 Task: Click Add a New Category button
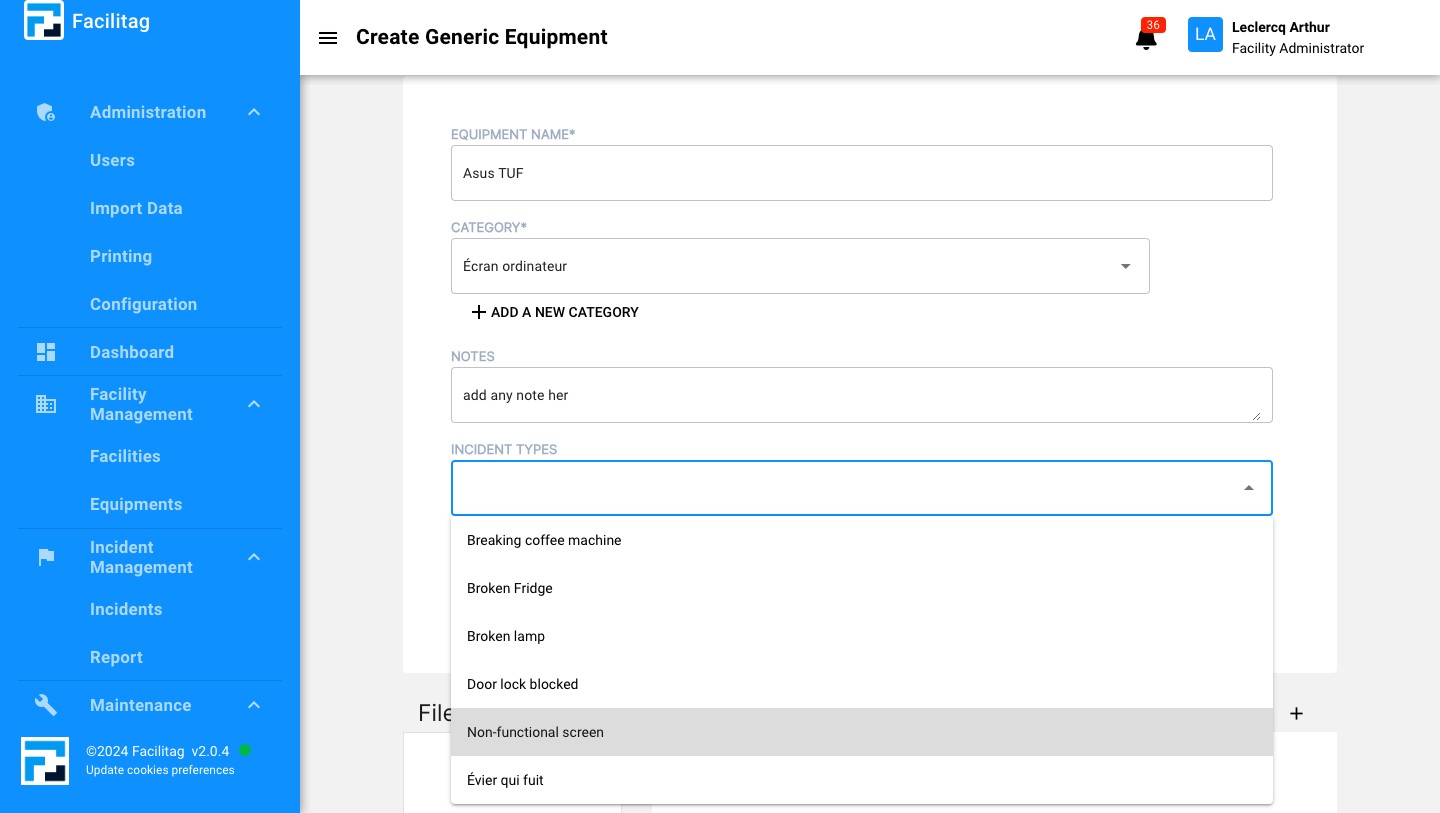click(555, 312)
